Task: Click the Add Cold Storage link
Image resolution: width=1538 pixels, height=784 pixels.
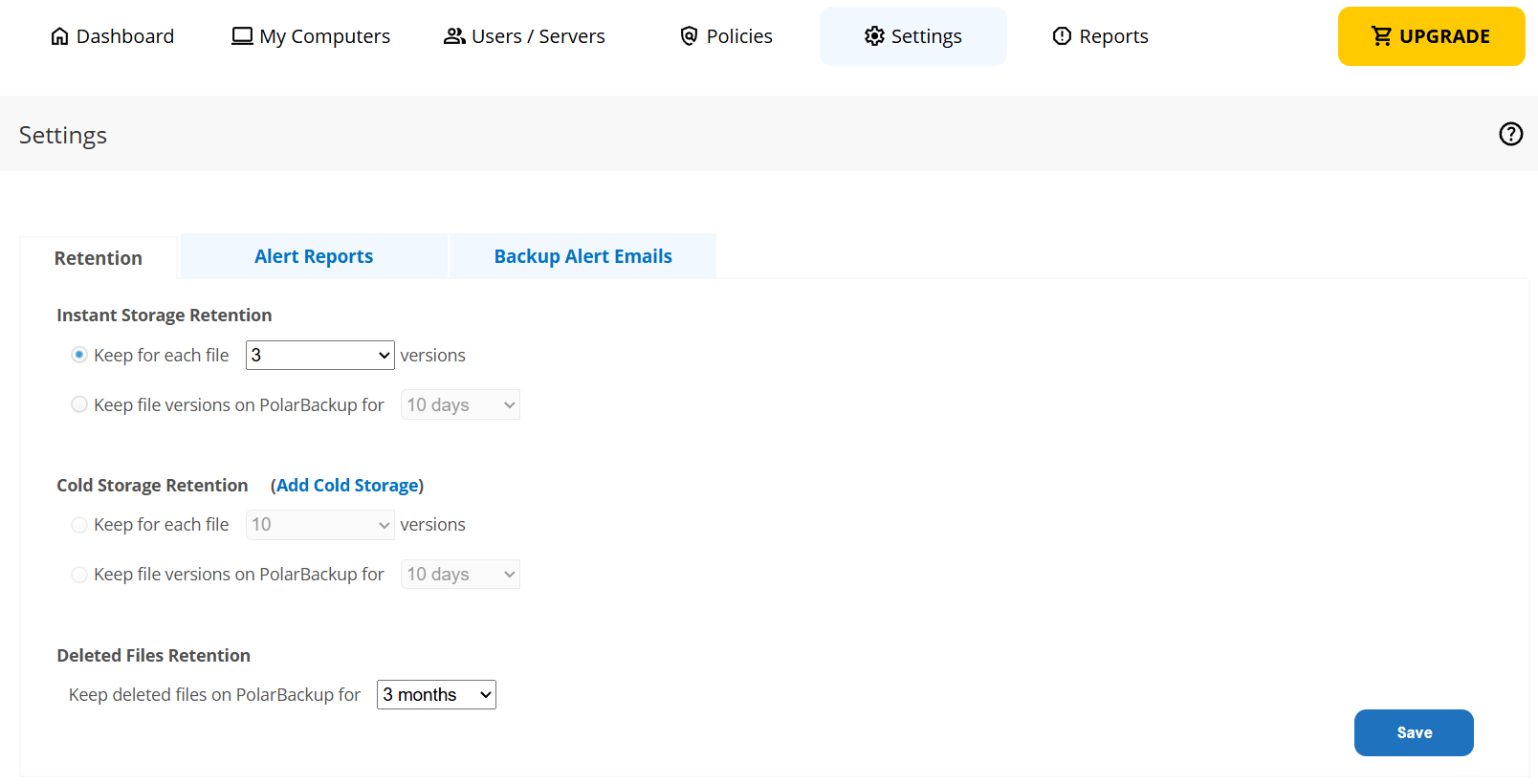Action: [x=347, y=486]
